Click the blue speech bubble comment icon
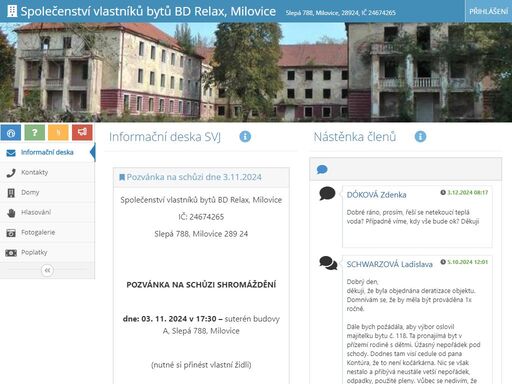Image resolution: width=512 pixels, height=384 pixels. [x=322, y=170]
